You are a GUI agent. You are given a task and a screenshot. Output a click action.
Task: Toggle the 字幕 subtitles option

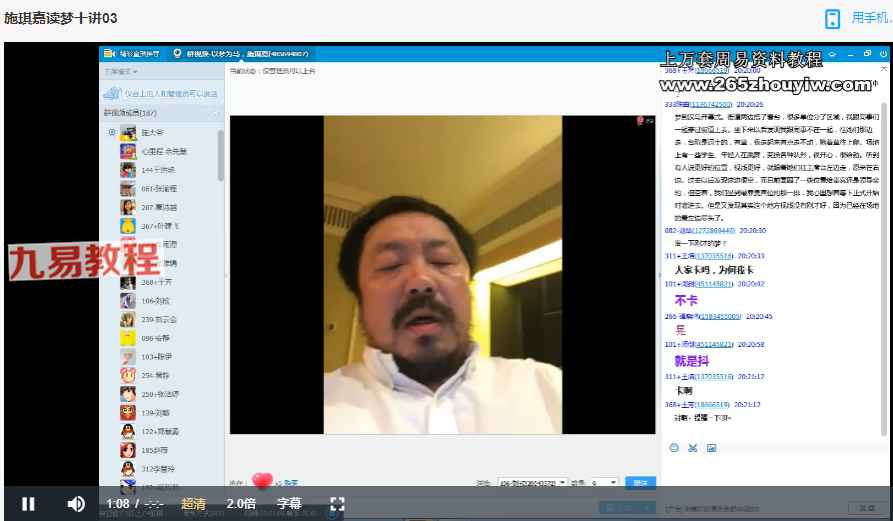coord(289,504)
